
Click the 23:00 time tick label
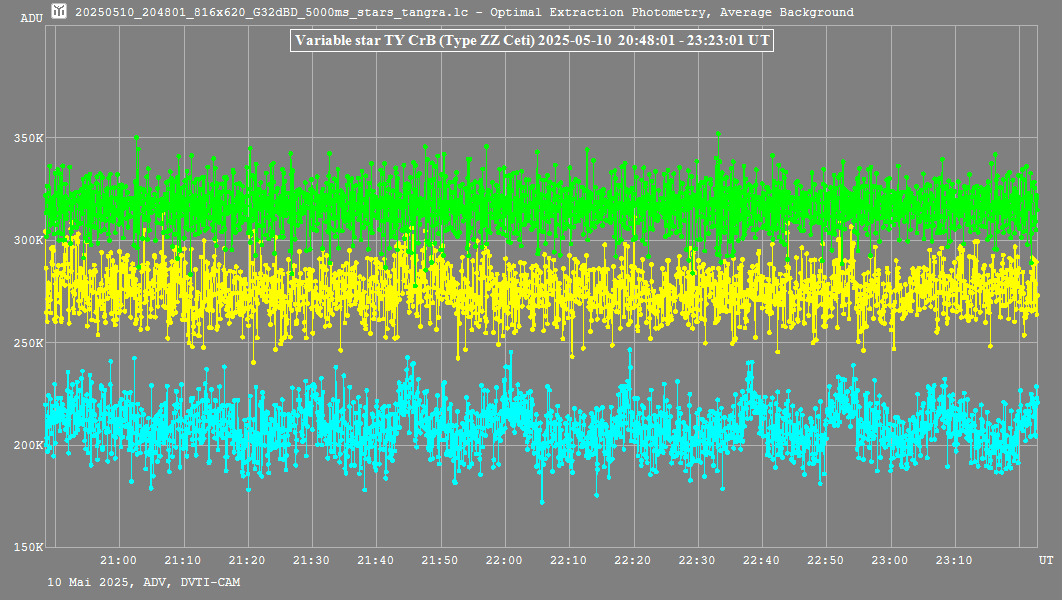point(889,560)
